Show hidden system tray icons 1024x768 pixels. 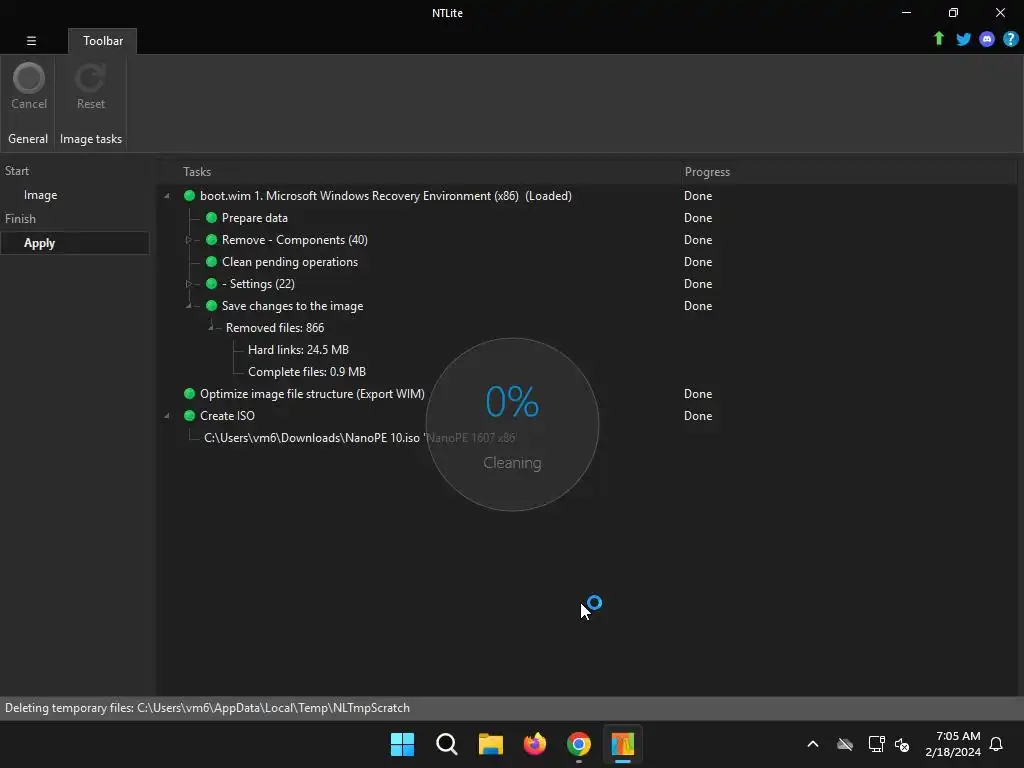point(812,744)
